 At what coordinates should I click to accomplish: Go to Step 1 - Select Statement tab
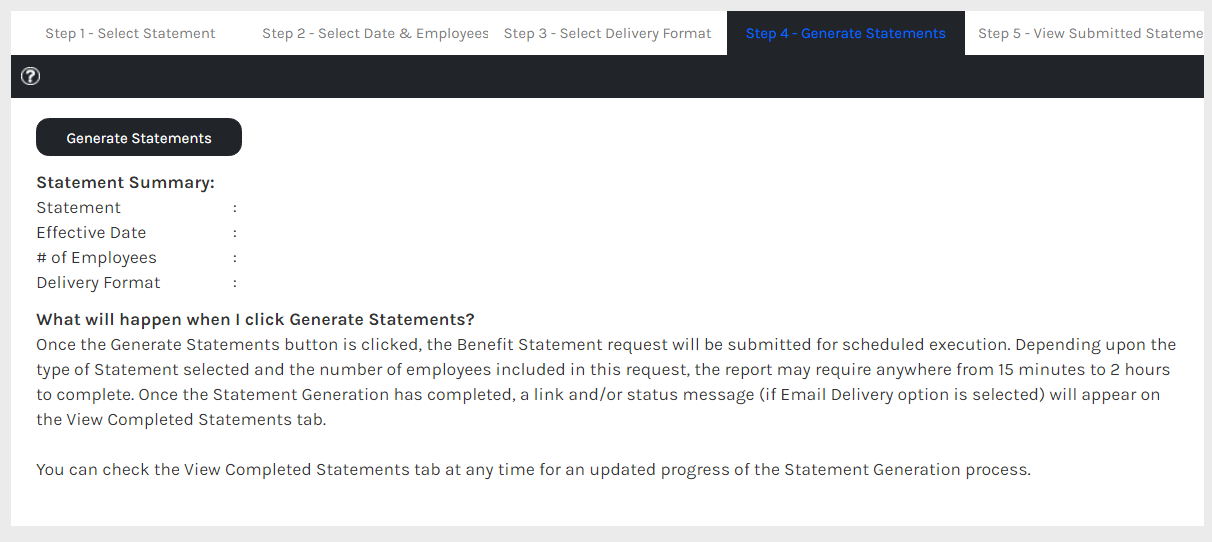point(130,33)
